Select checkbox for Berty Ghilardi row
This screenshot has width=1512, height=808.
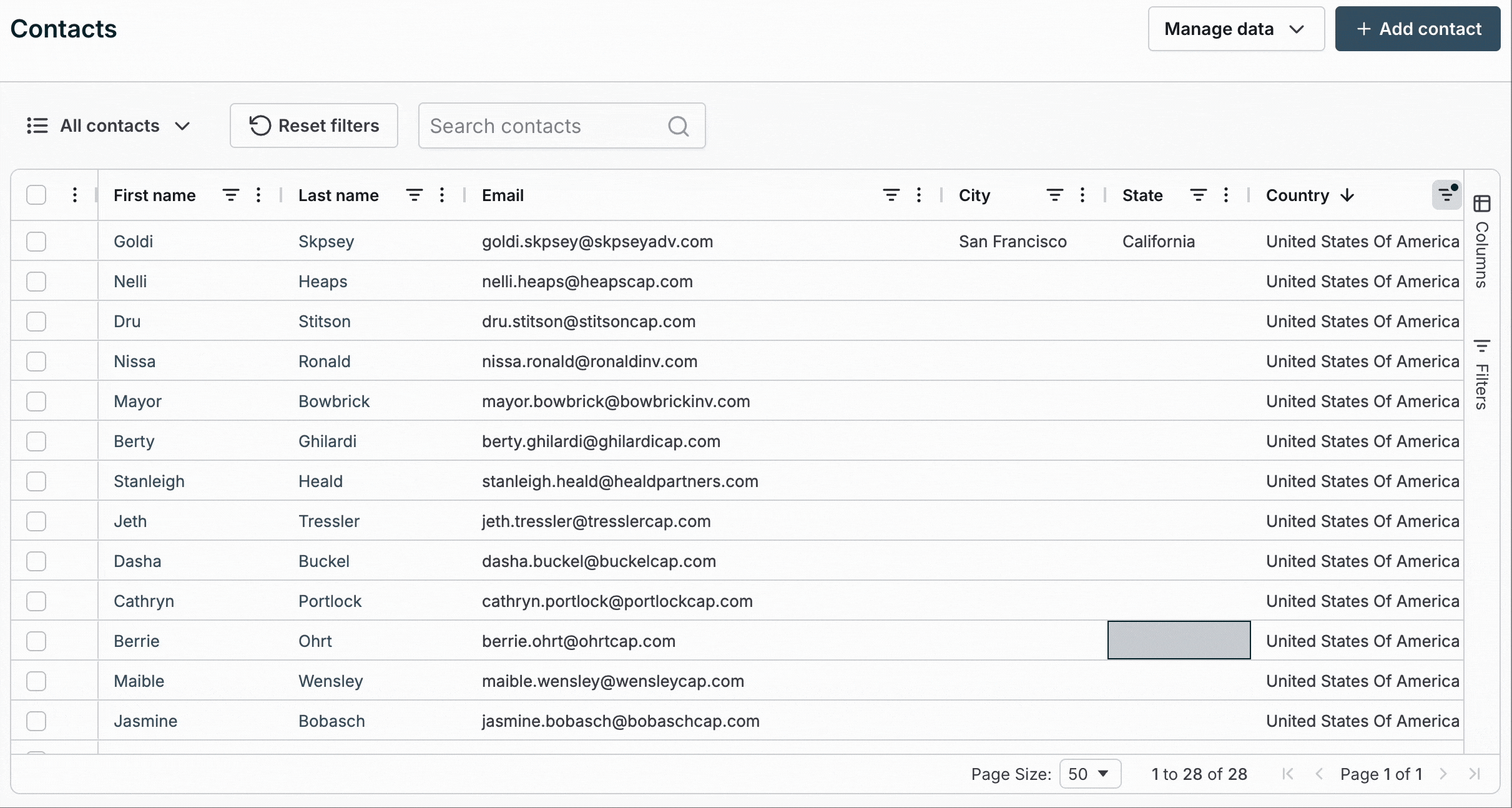point(36,441)
